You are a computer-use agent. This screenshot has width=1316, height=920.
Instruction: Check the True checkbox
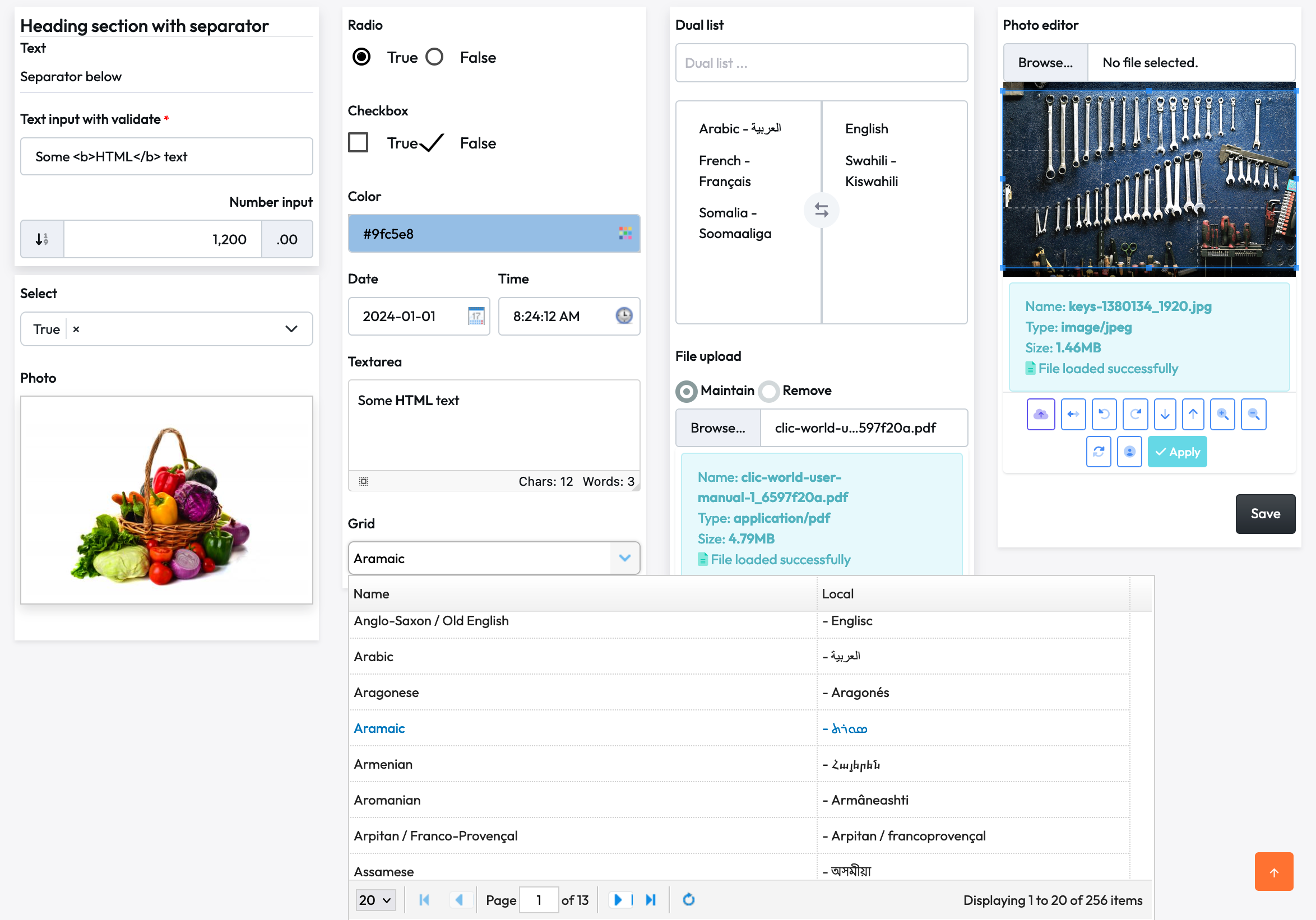click(x=358, y=143)
